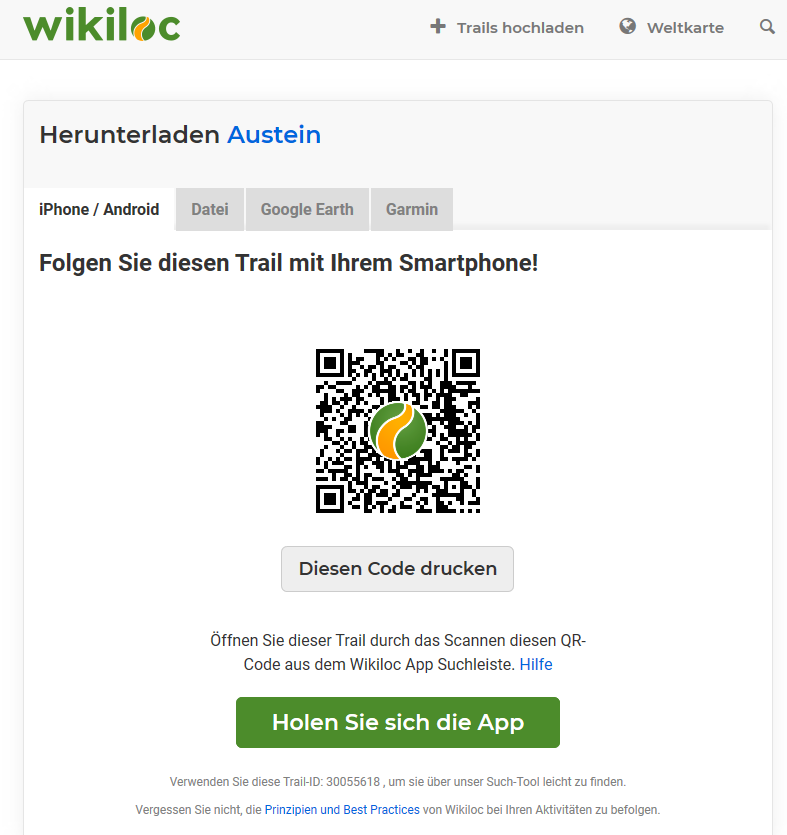Open Prinzipien und Best Practices link
The image size is (787, 835).
(x=342, y=809)
